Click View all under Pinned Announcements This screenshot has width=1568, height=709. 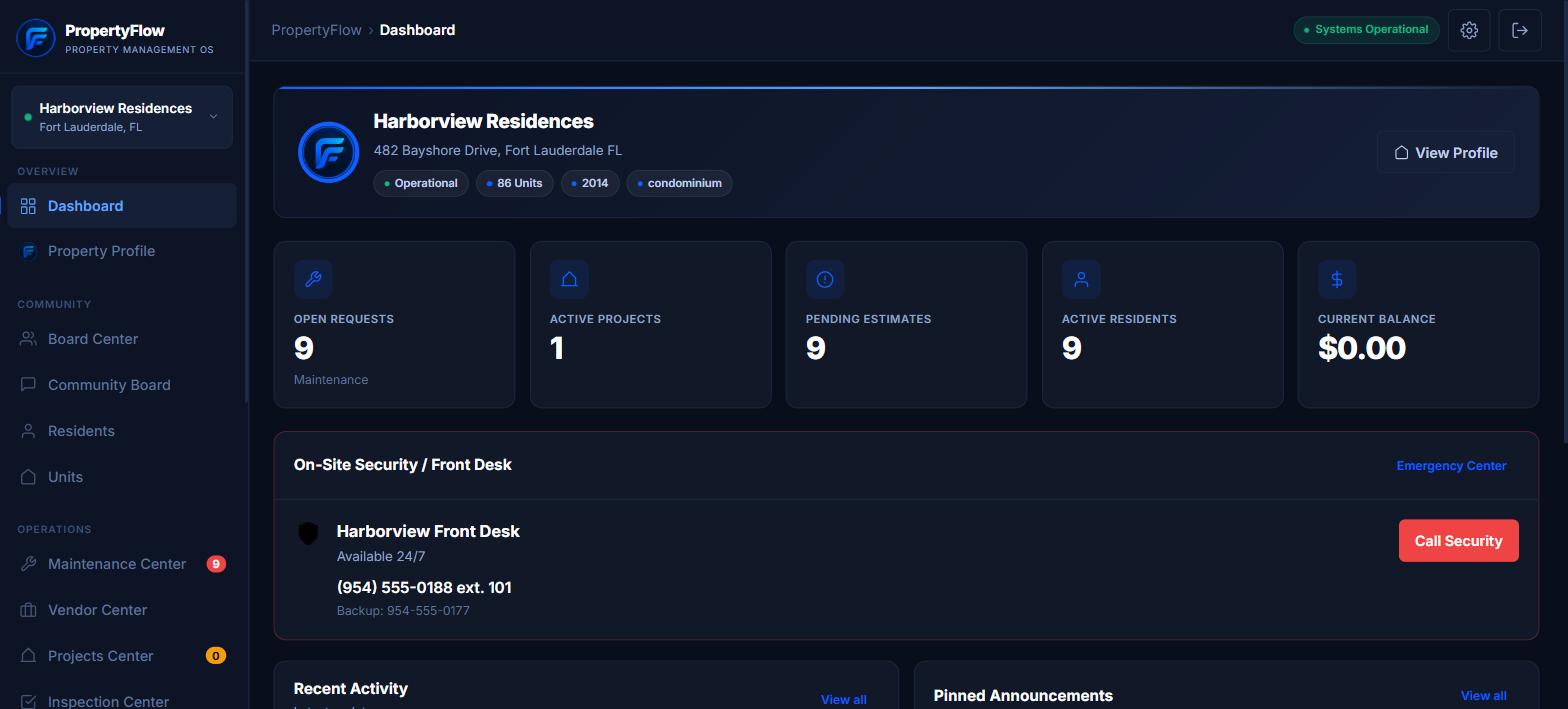[1483, 696]
